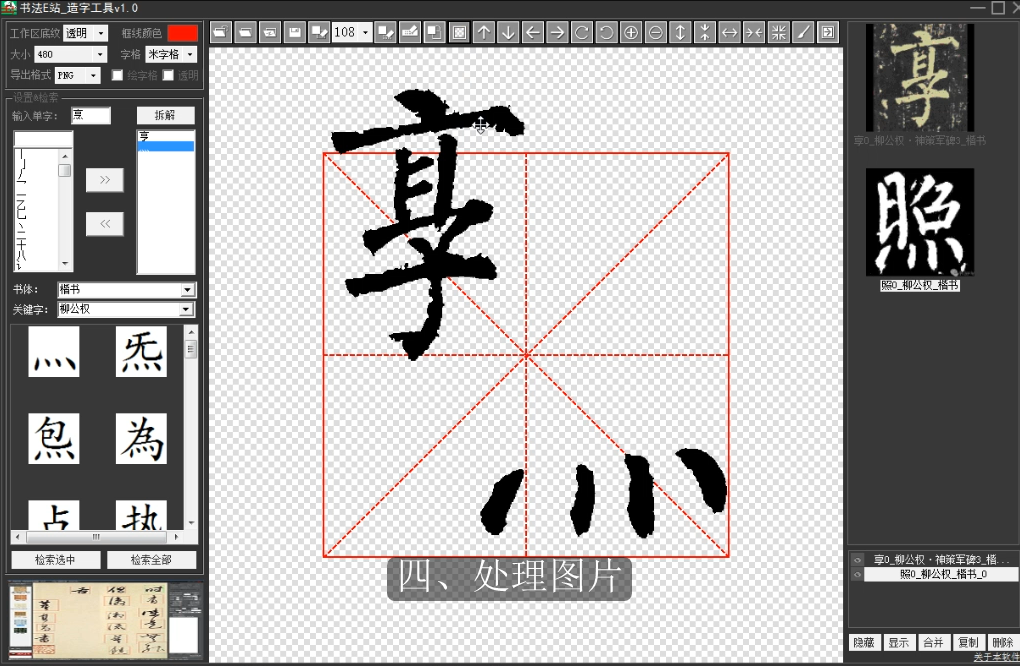
Task: Click the 复制 layer button
Action: (968, 643)
